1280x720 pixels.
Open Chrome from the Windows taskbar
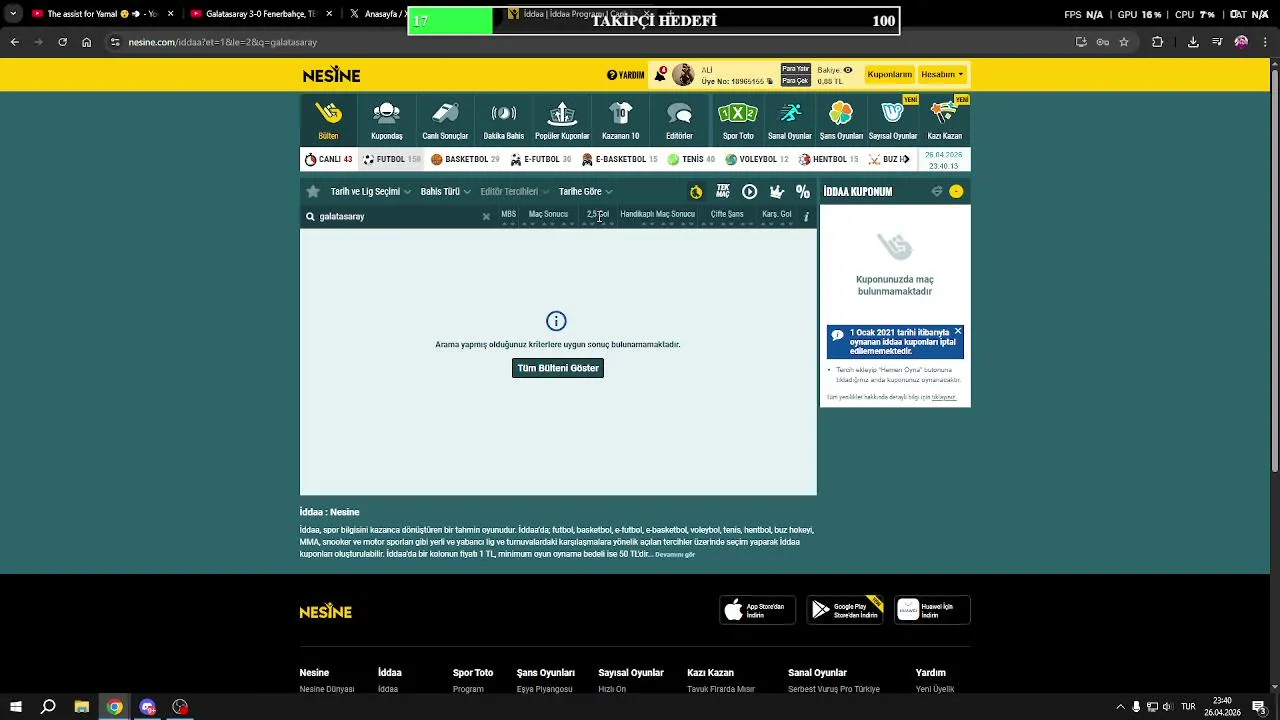[115, 707]
